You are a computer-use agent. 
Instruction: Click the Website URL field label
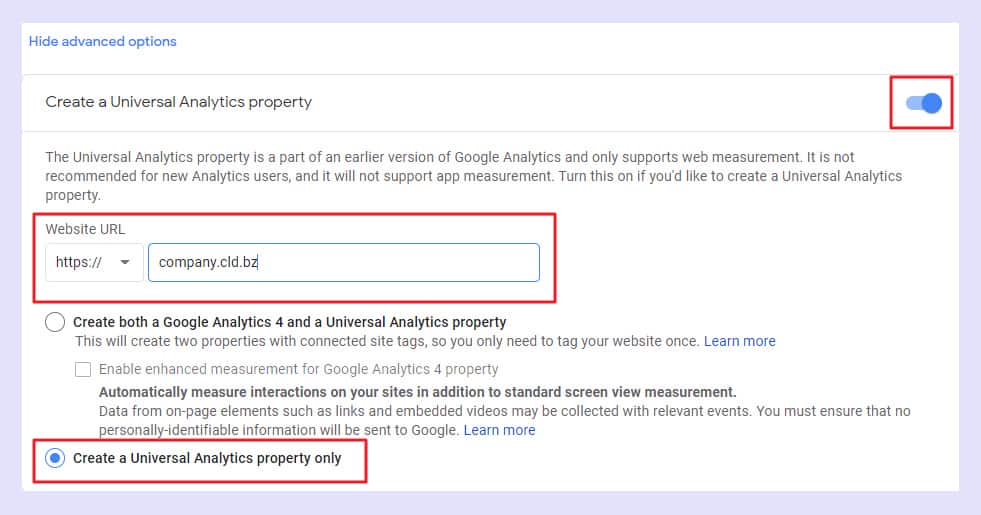[85, 229]
